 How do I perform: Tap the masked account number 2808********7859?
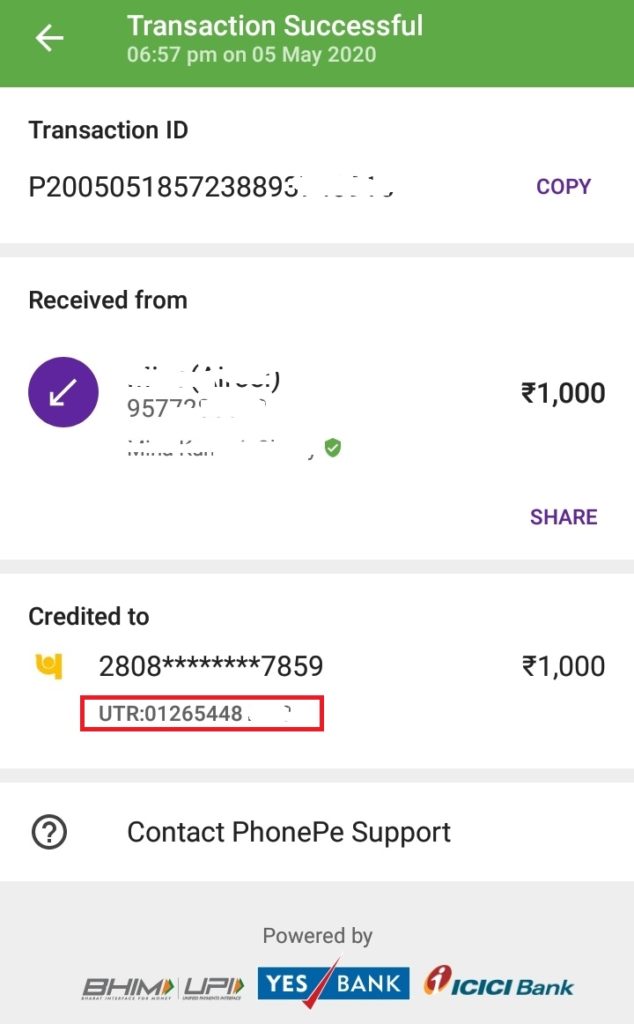(210, 666)
